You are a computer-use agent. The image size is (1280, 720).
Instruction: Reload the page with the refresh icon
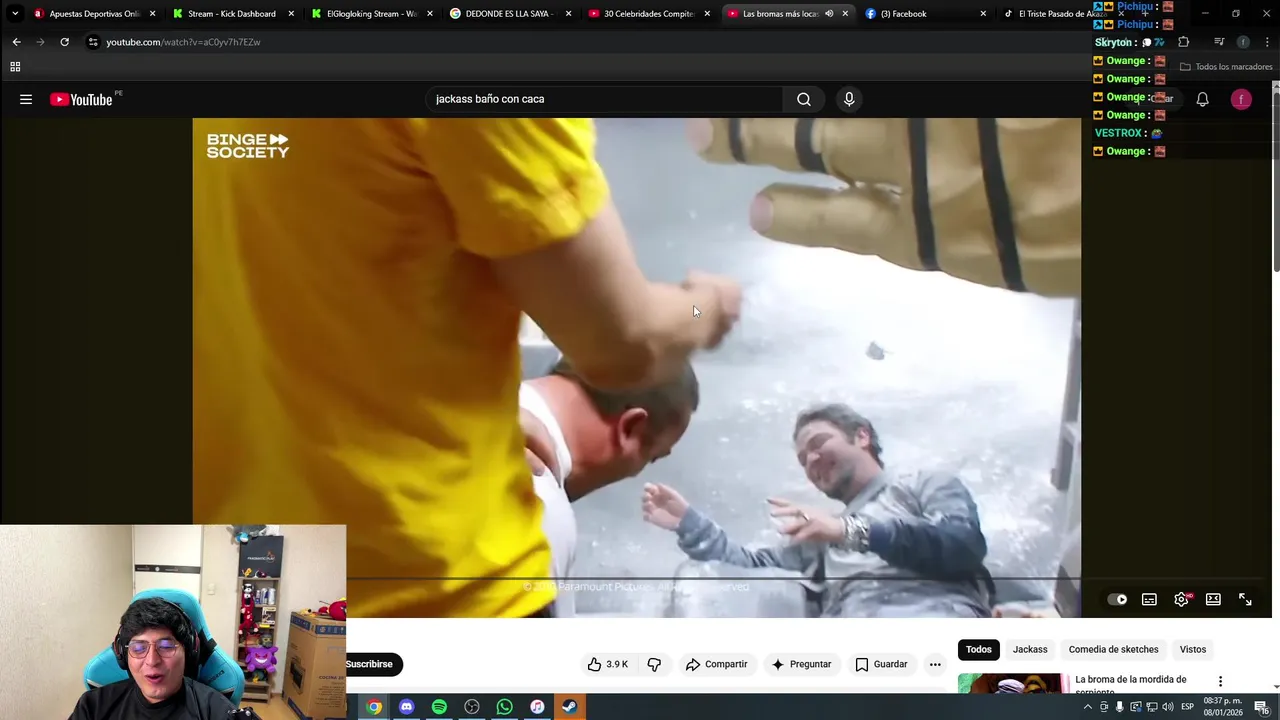point(64,42)
